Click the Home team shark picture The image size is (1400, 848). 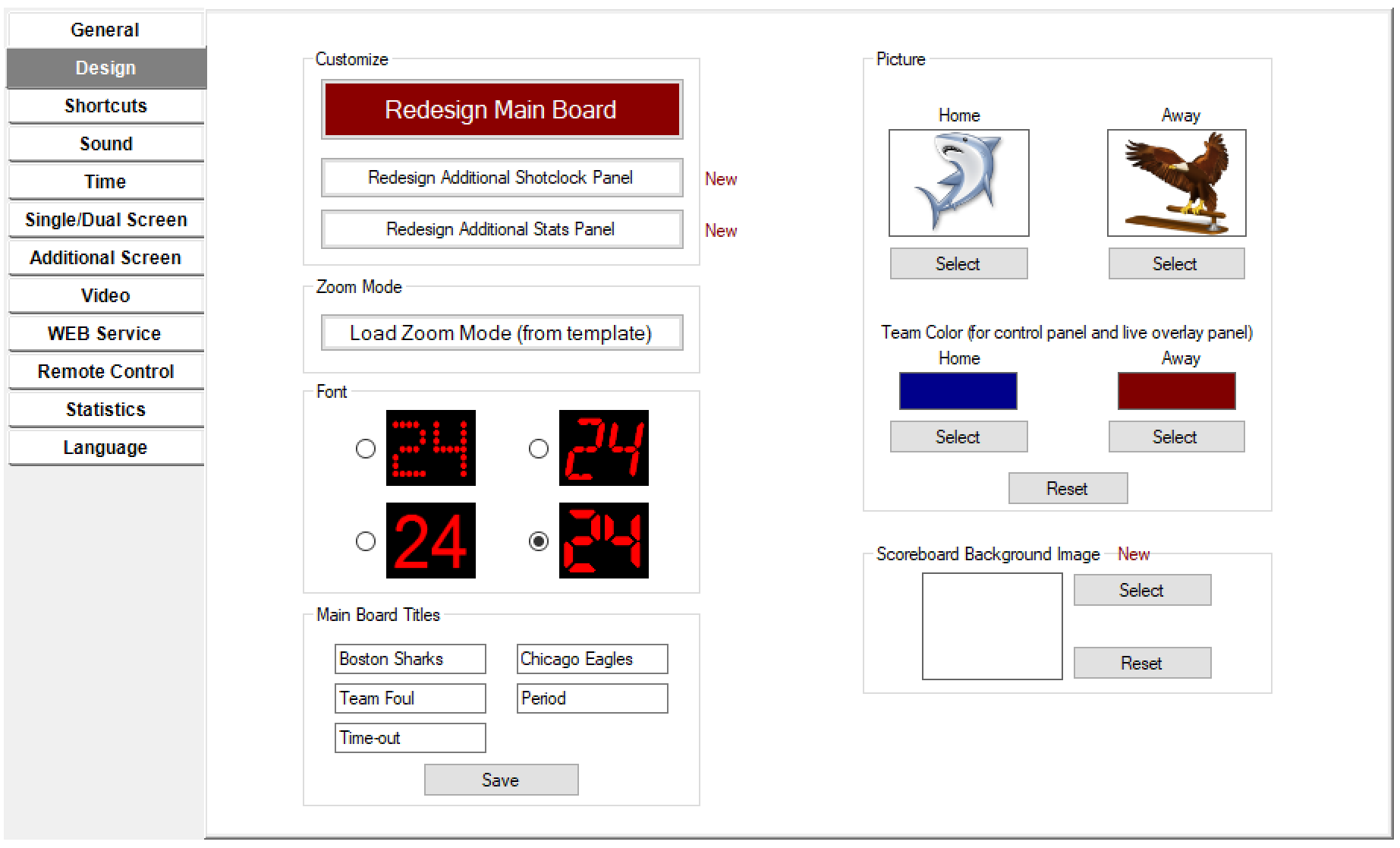(958, 183)
